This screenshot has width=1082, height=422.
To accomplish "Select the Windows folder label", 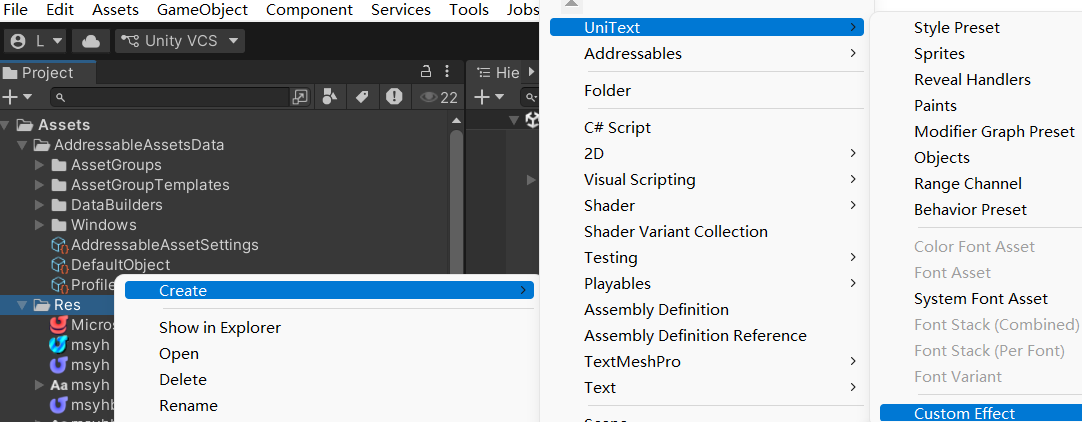I will pyautogui.click(x=104, y=225).
